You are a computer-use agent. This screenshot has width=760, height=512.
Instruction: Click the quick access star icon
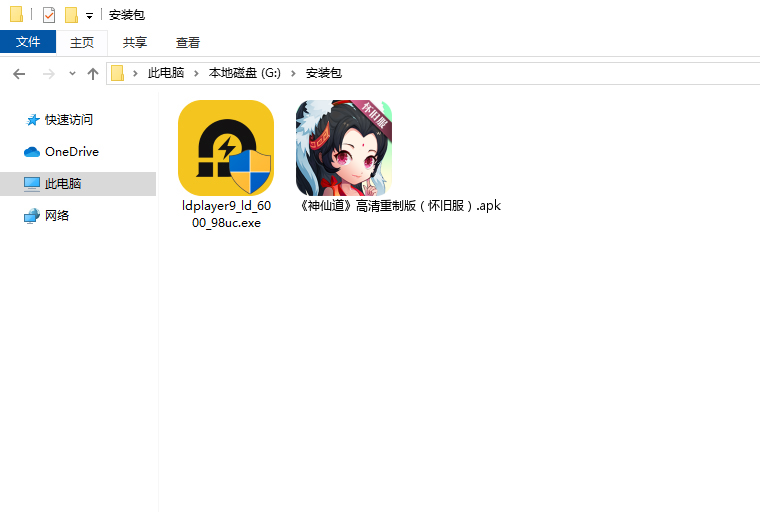pos(32,120)
